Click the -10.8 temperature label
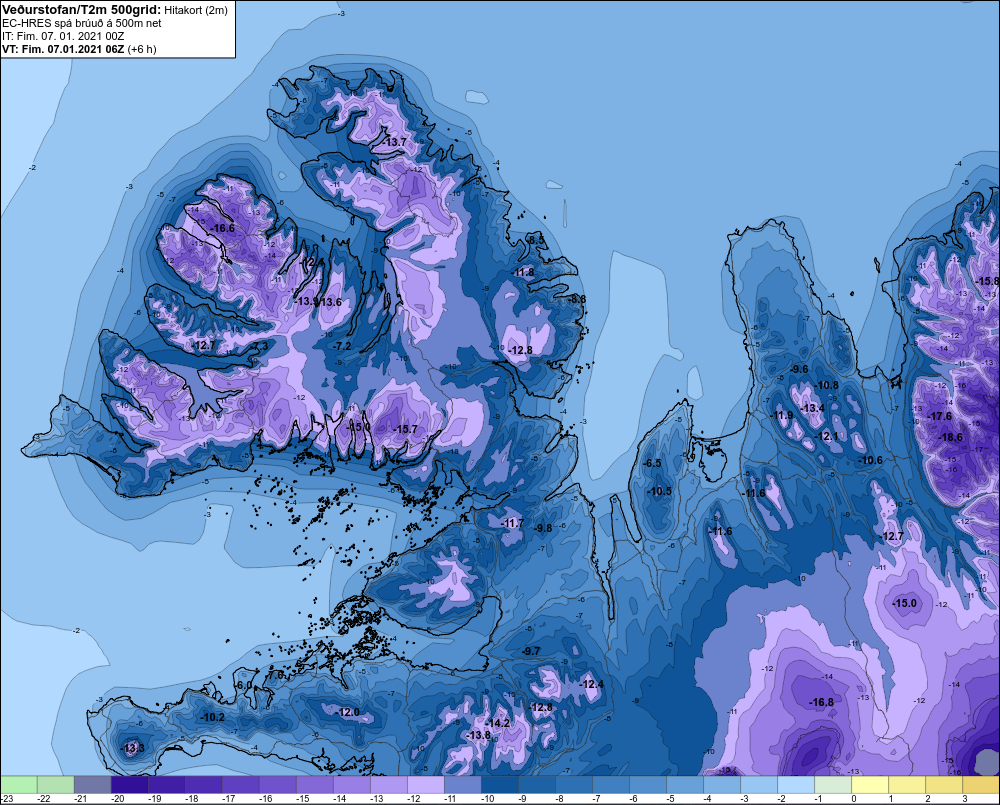 [827, 385]
